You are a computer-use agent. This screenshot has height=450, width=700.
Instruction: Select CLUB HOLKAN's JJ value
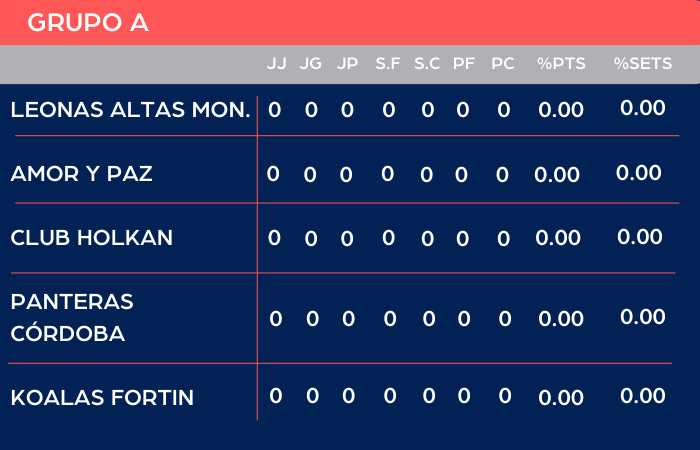(x=275, y=238)
